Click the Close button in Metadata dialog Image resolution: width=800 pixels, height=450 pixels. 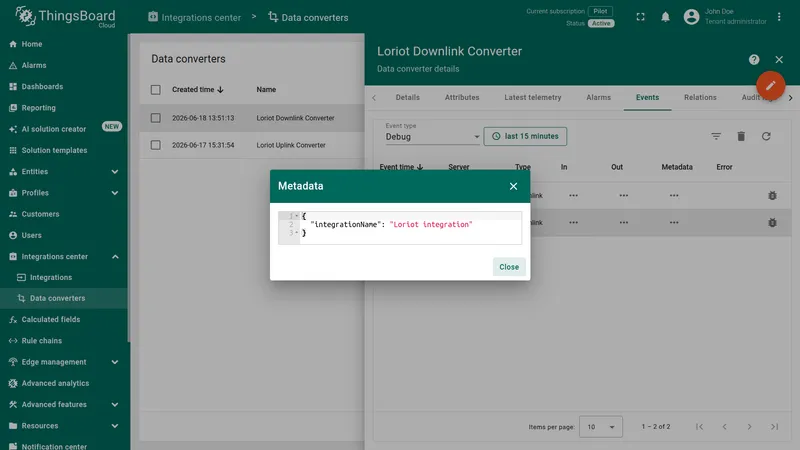[x=509, y=267]
